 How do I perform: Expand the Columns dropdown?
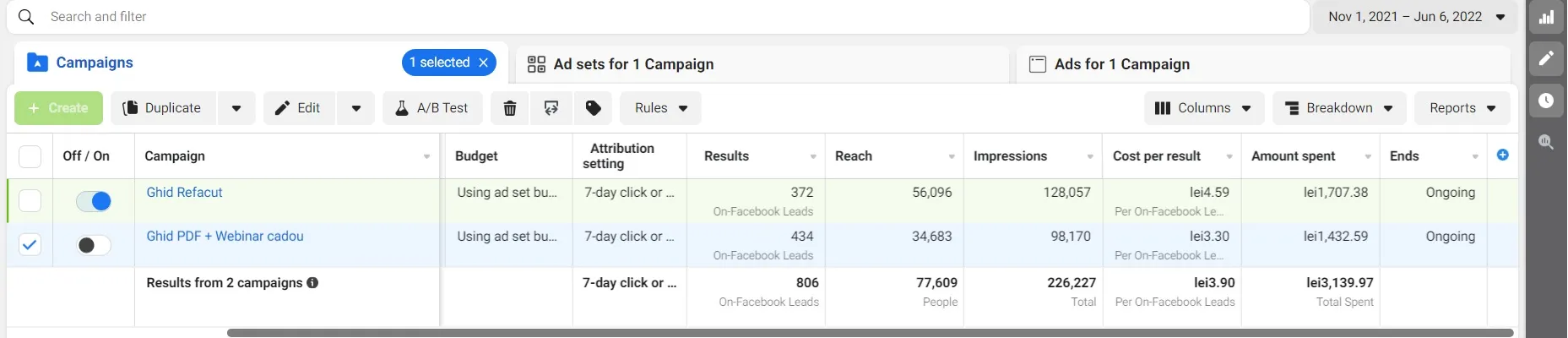tap(1204, 108)
